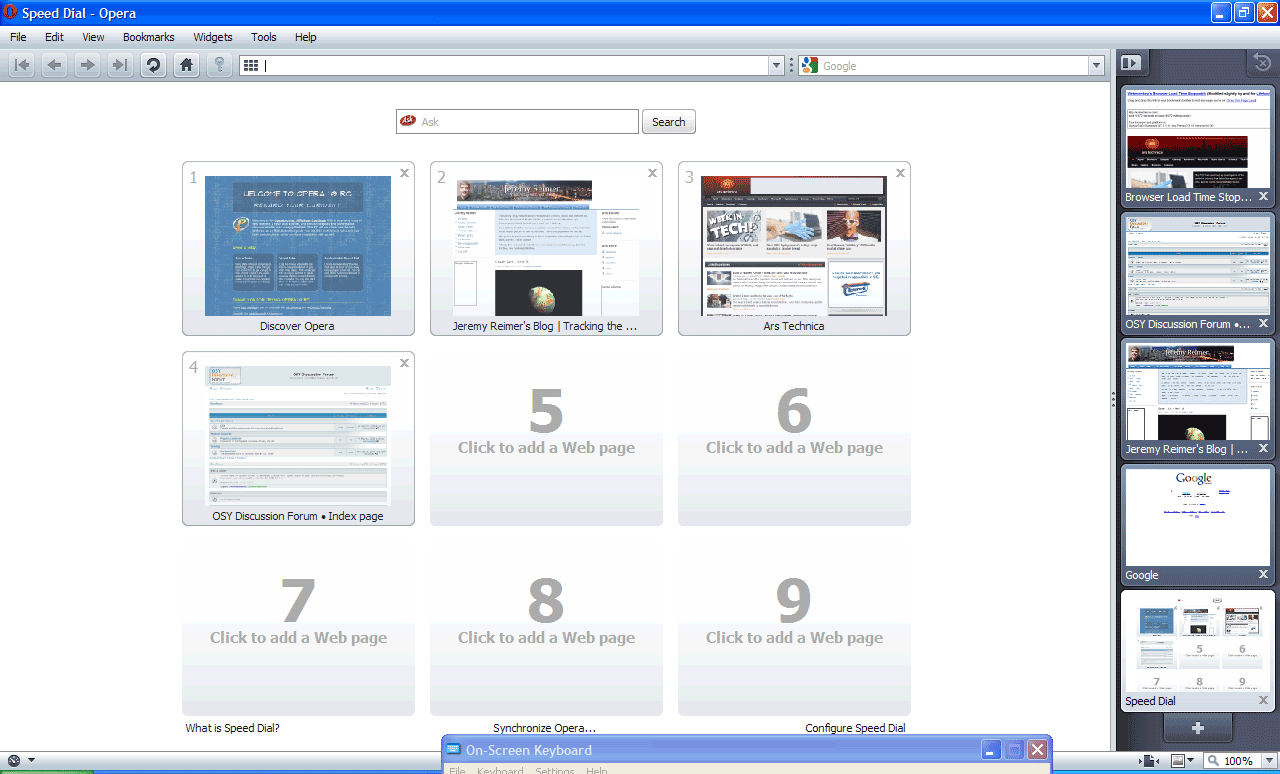Viewport: 1280px width, 774px height.
Task: Click the Search button beside Ask field
Action: (669, 122)
